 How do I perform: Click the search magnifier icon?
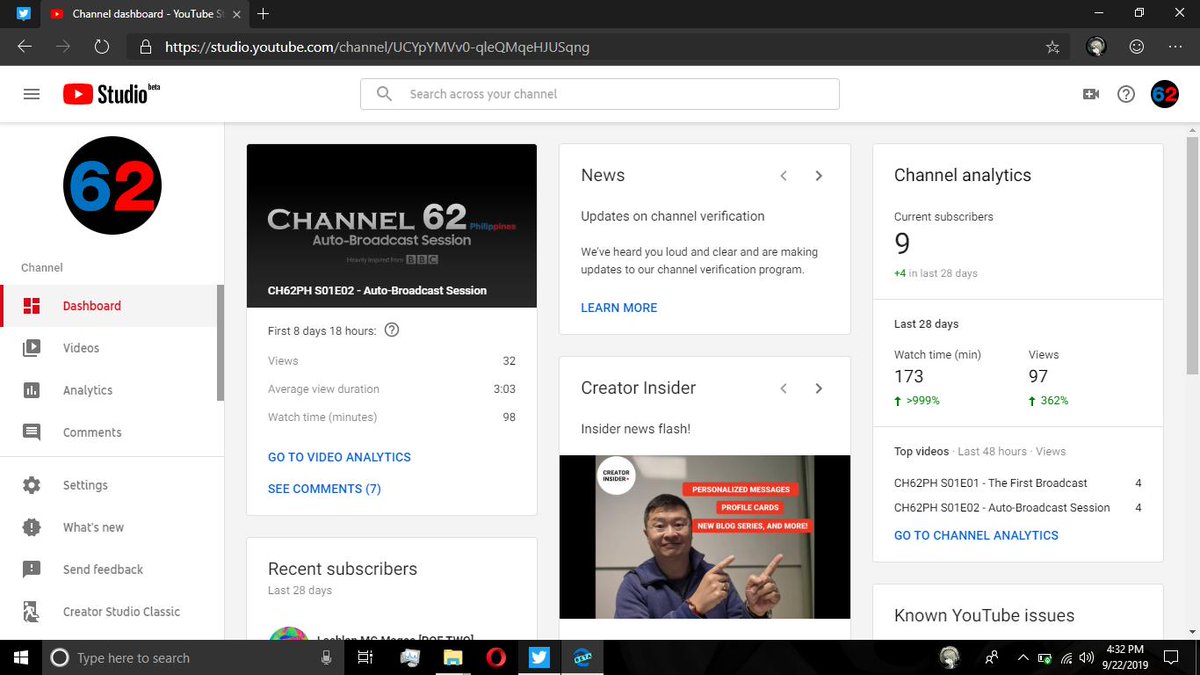384,94
